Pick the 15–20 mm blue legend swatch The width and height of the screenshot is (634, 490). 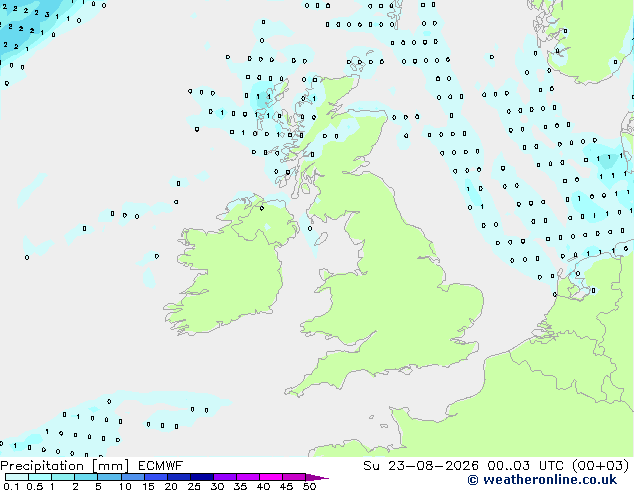156,477
